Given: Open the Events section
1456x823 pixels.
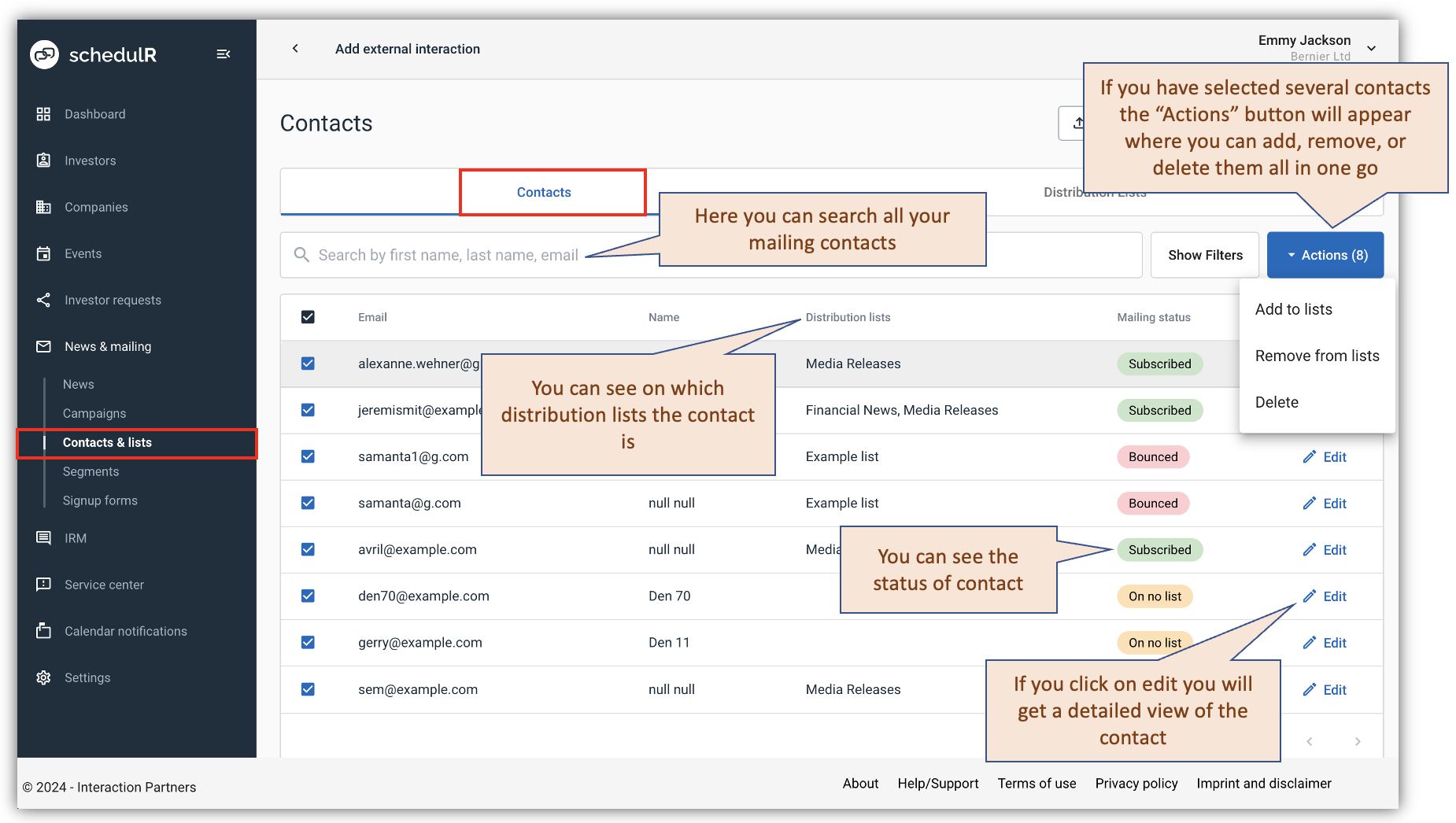Looking at the screenshot, I should pyautogui.click(x=82, y=253).
